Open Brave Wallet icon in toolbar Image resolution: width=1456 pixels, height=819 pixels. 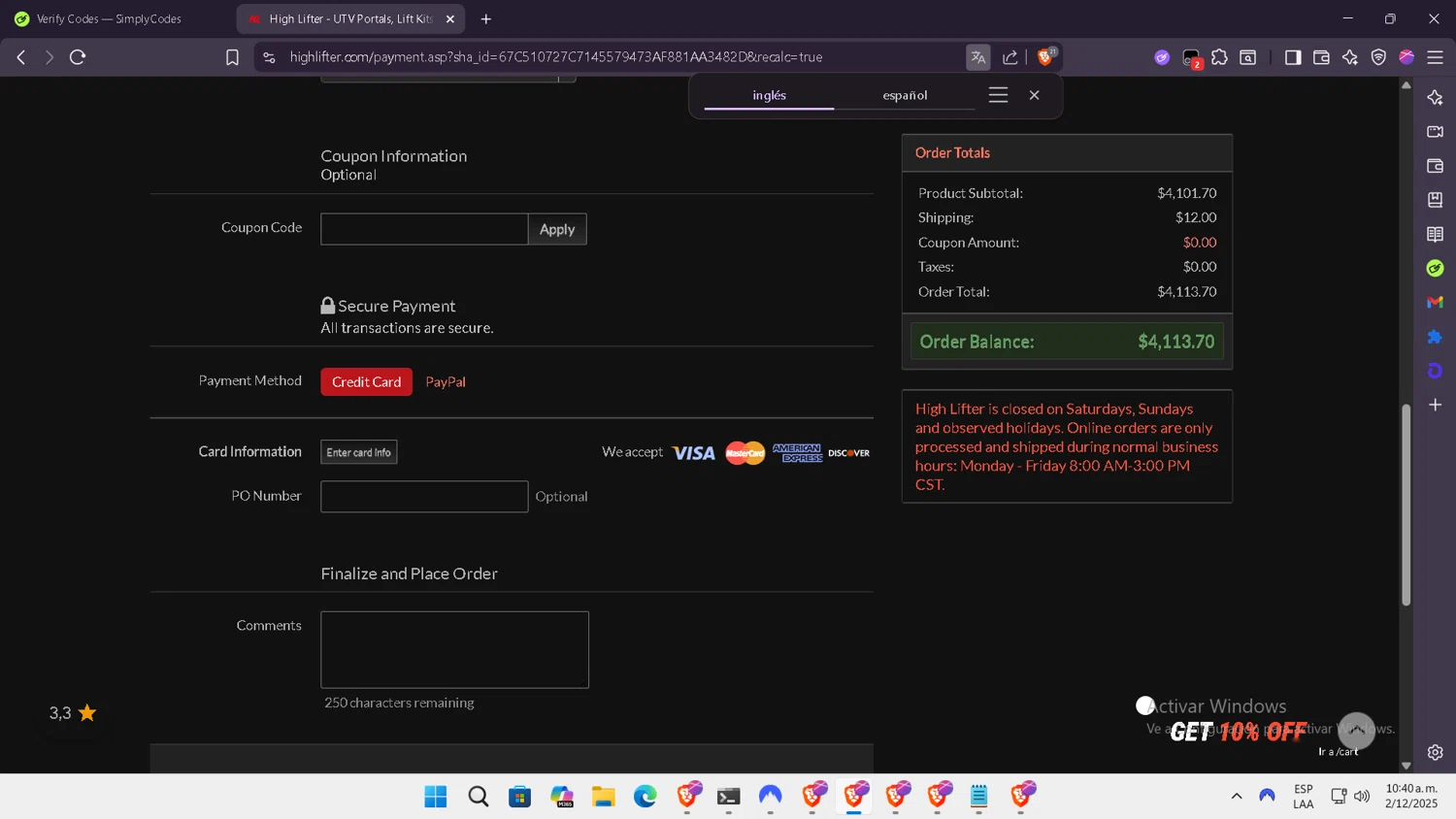[x=1321, y=57]
